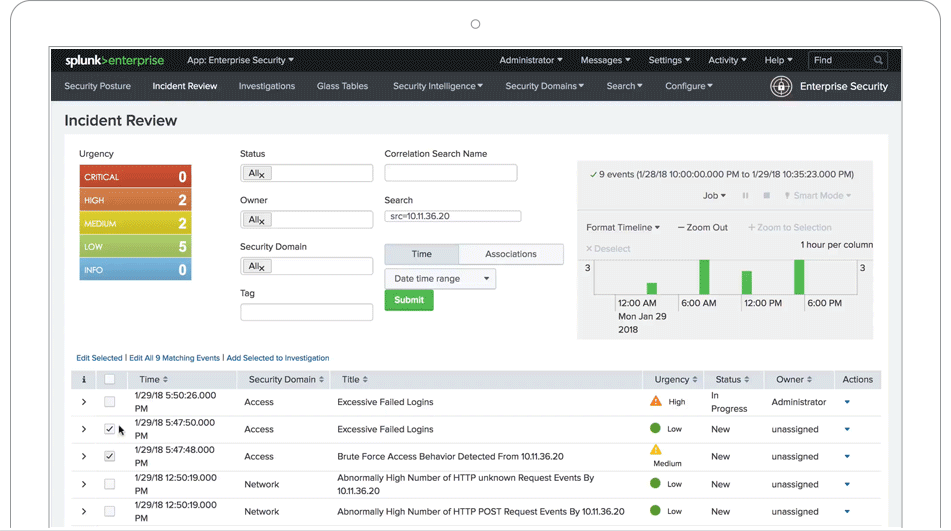Remove the All filter from Owner

coord(262,222)
